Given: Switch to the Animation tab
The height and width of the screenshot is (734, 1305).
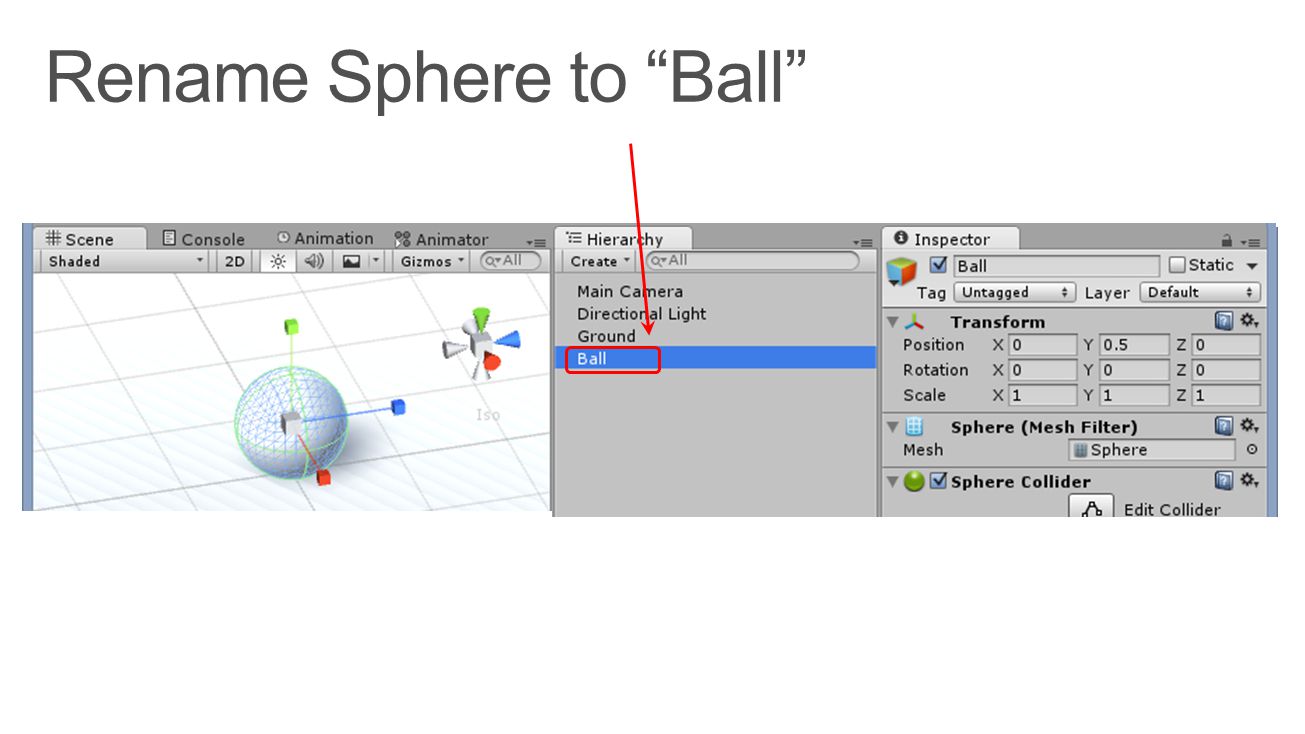Looking at the screenshot, I should point(324,239).
